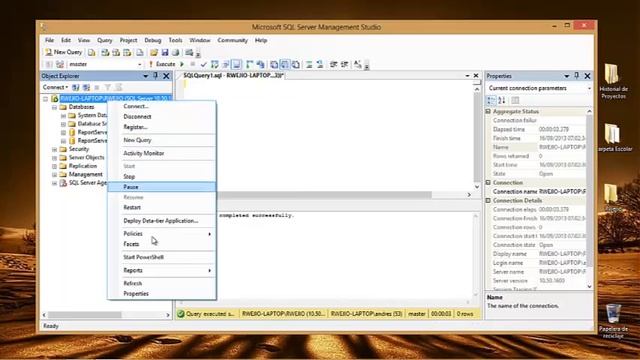The image size is (640, 360).
Task: Switch output to Results to Grid
Action: [284, 64]
